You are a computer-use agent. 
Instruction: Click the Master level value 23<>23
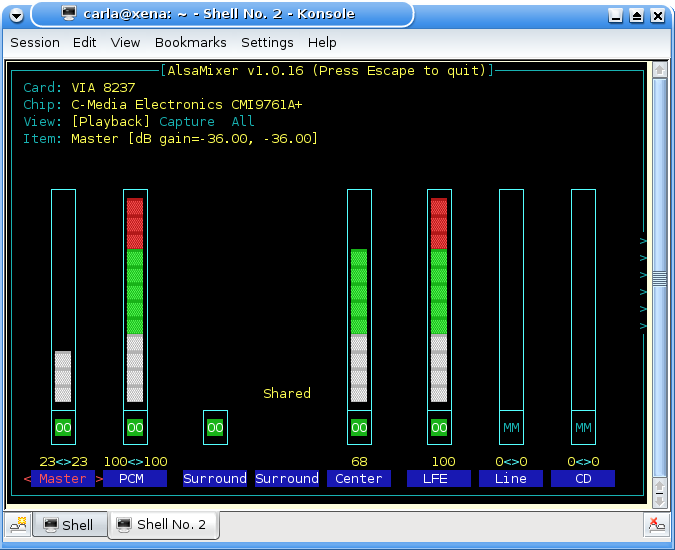(63, 462)
